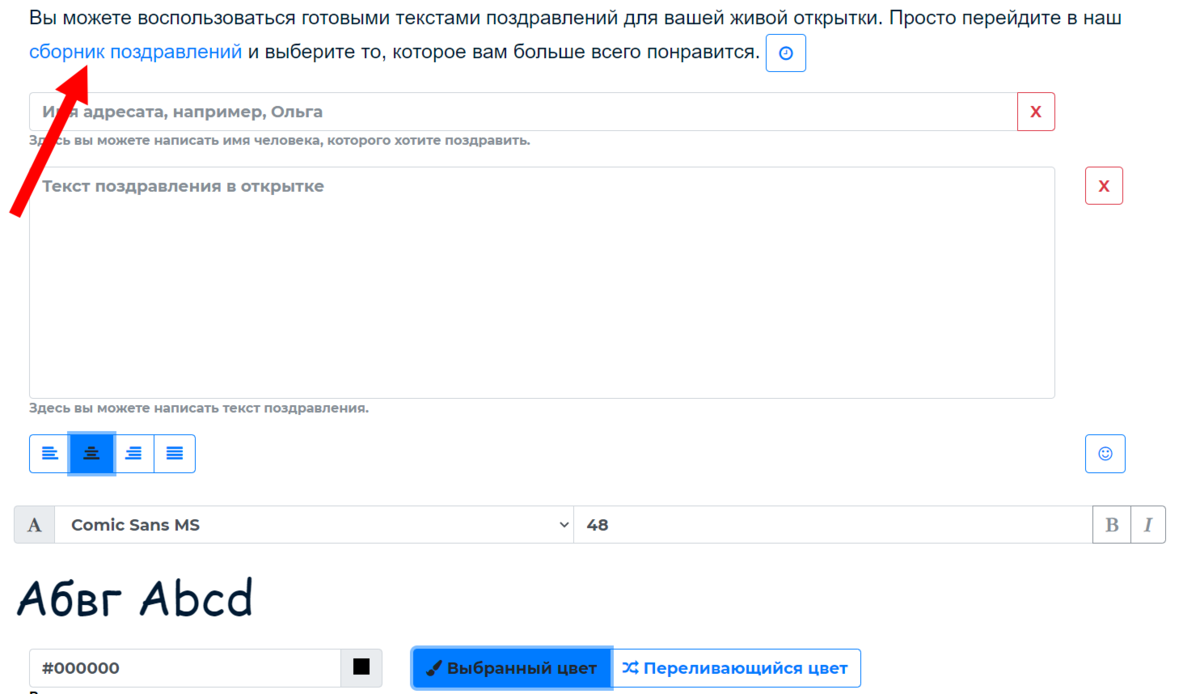Toggle italic text formatting

pos(1148,525)
